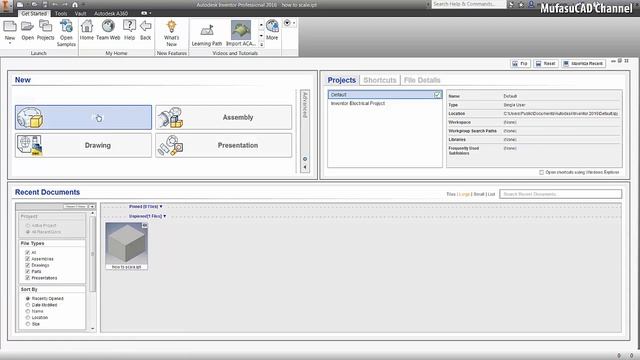This screenshot has height=360, width=640.
Task: Sort recent documents by Date Modified
Action: tap(28, 305)
